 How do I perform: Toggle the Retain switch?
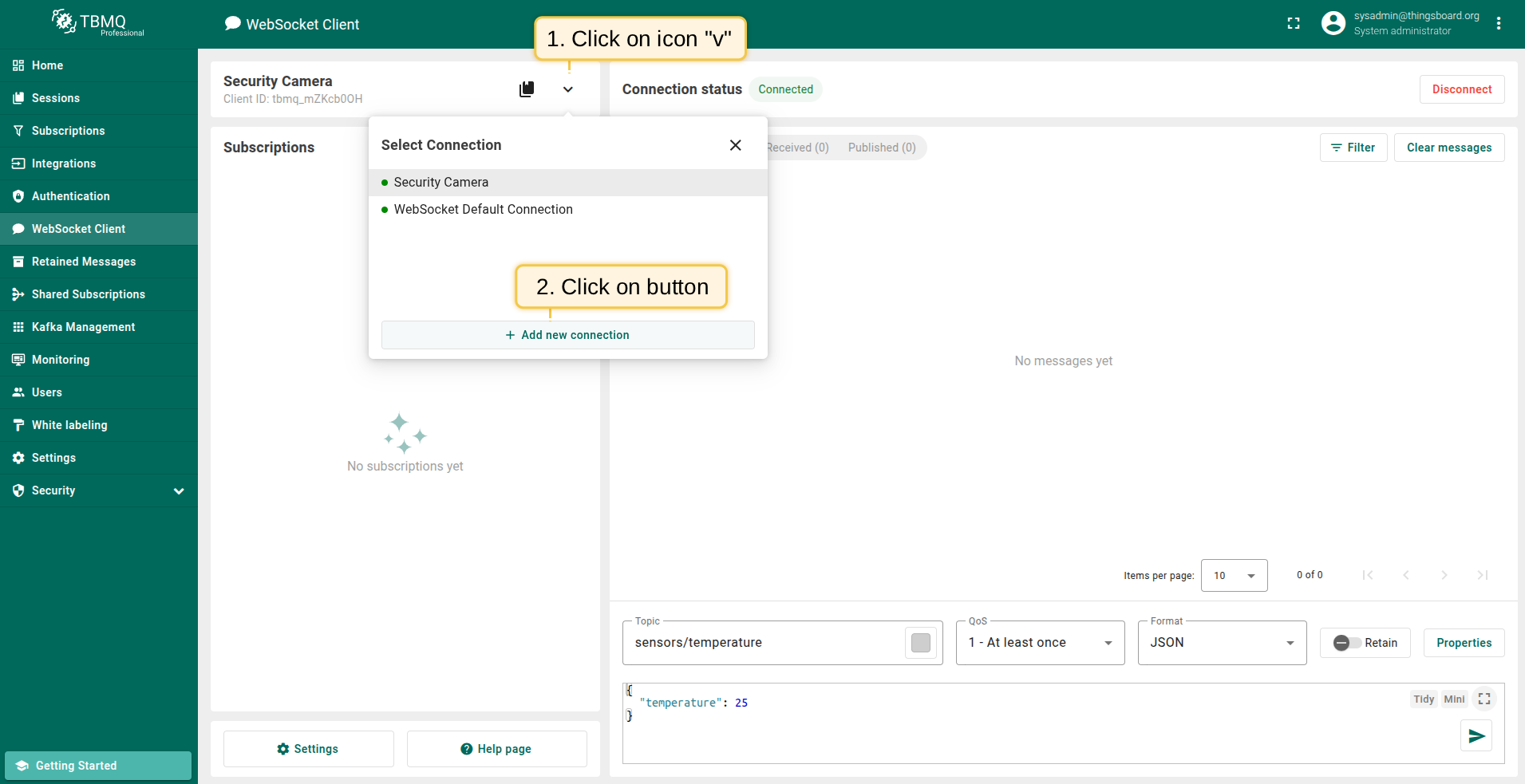tap(1347, 643)
